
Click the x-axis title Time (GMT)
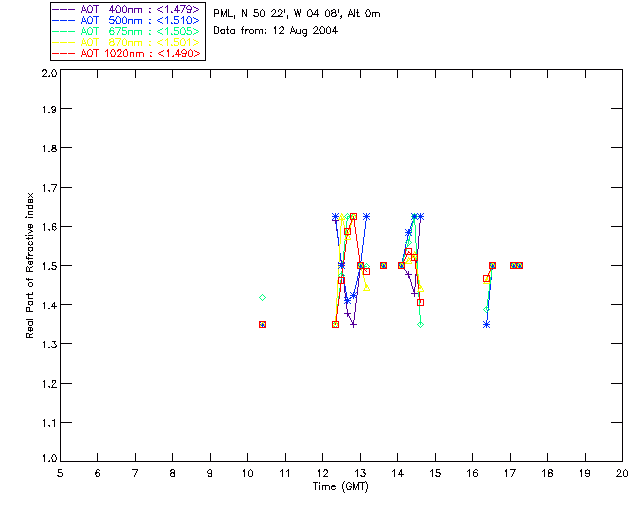tap(340, 487)
